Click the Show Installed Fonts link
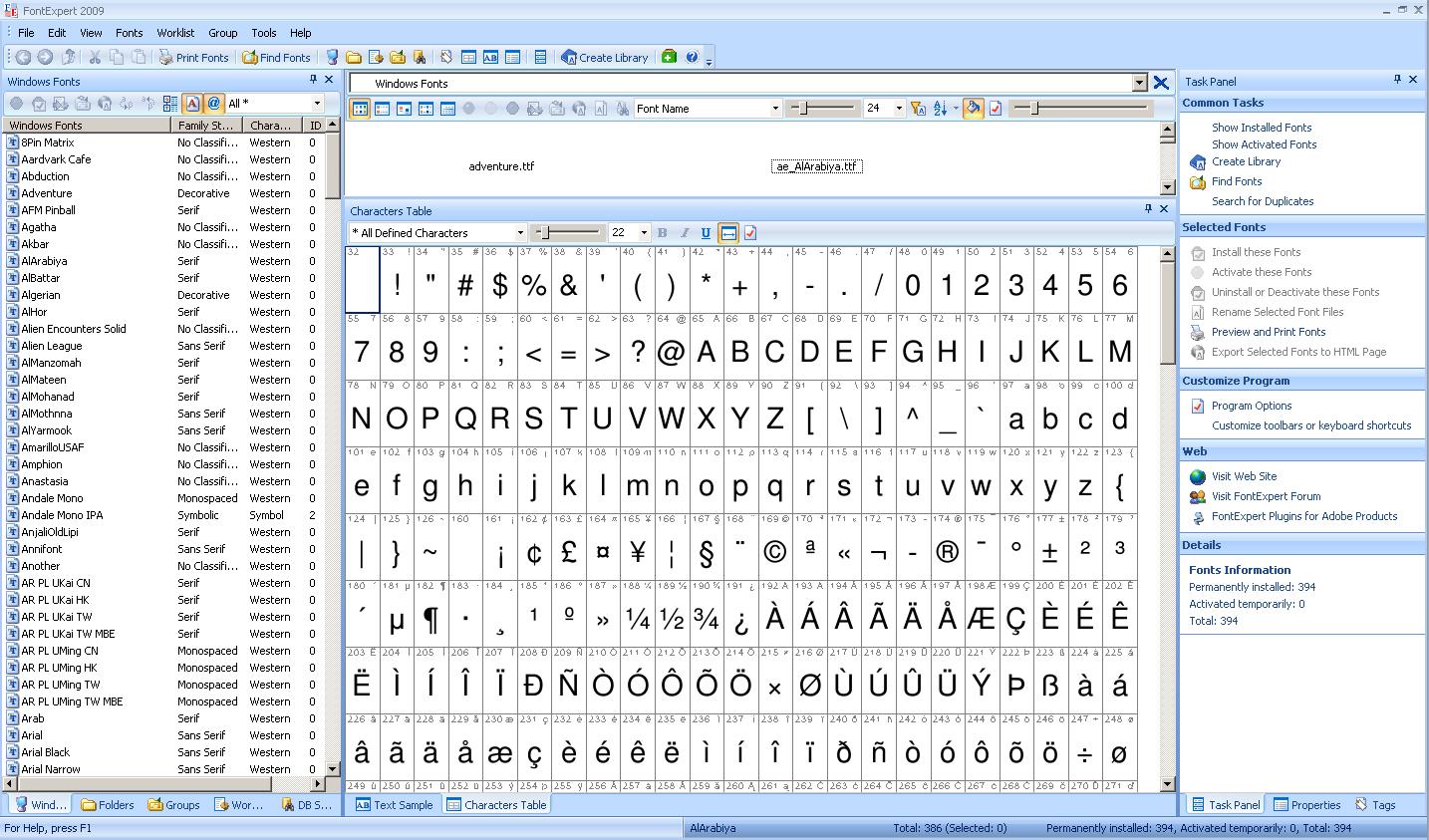The height and width of the screenshot is (840, 1429). 1262,128
